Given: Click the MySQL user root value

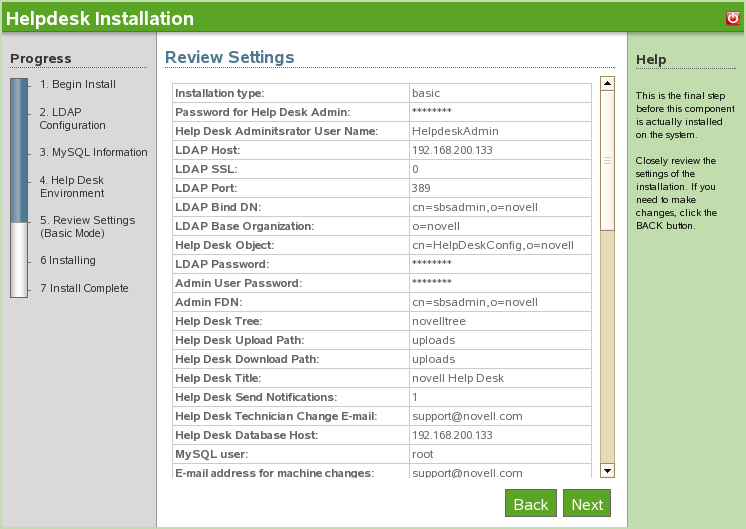Looking at the screenshot, I should (x=423, y=454).
